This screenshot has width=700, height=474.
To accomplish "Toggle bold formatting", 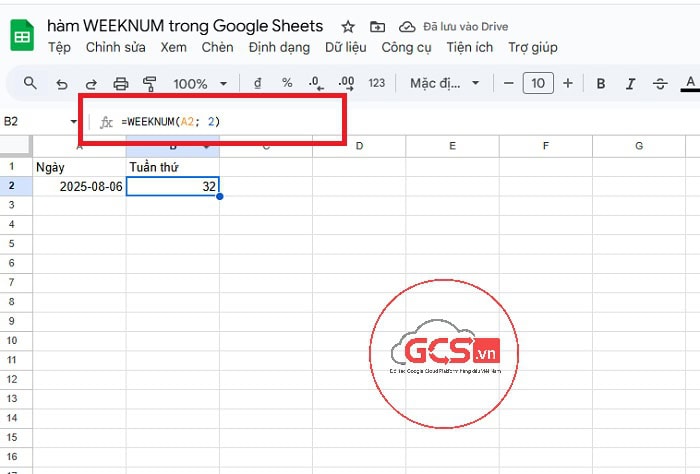I will pos(601,83).
